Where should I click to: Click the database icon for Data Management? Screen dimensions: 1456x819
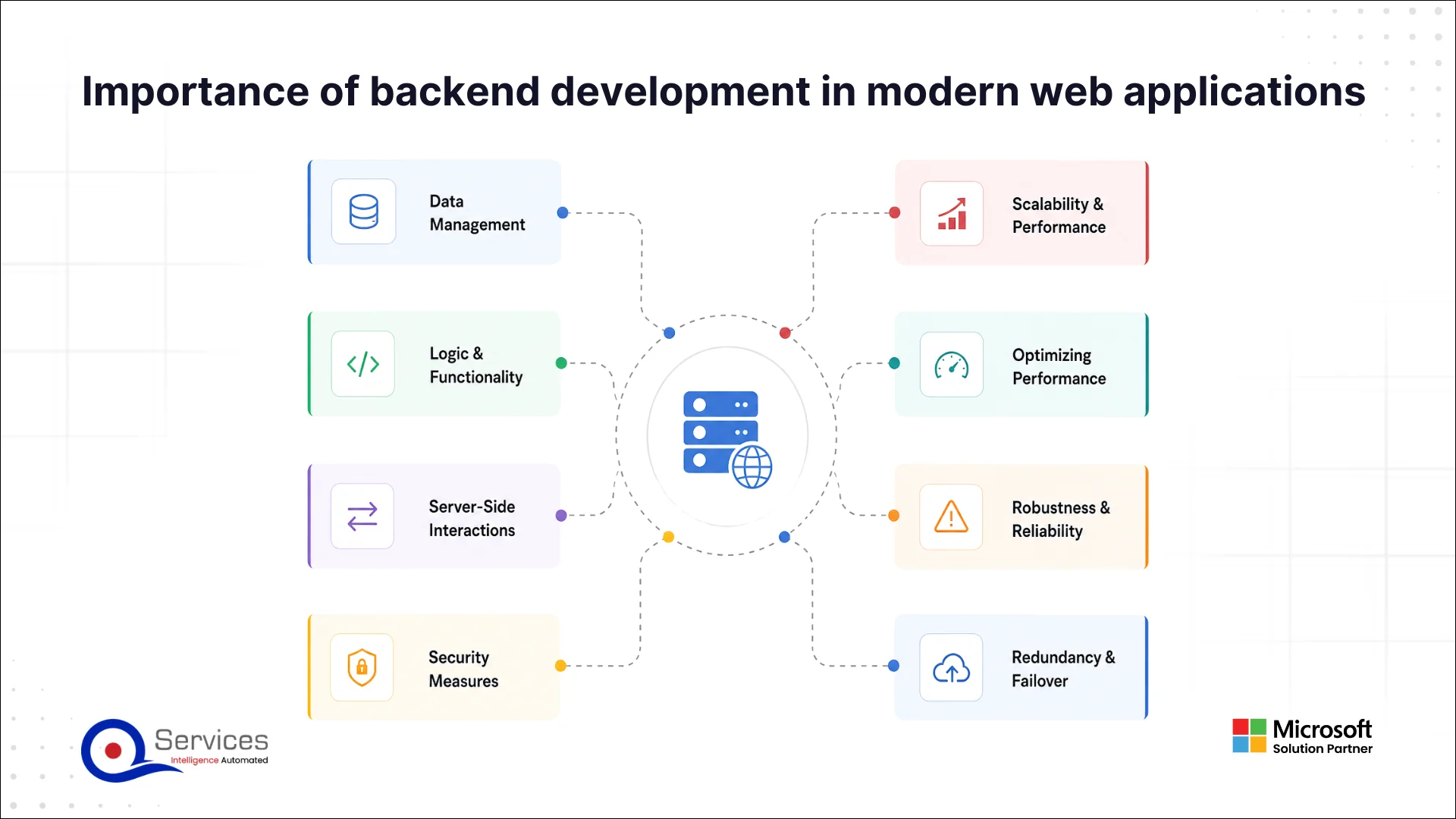[364, 212]
